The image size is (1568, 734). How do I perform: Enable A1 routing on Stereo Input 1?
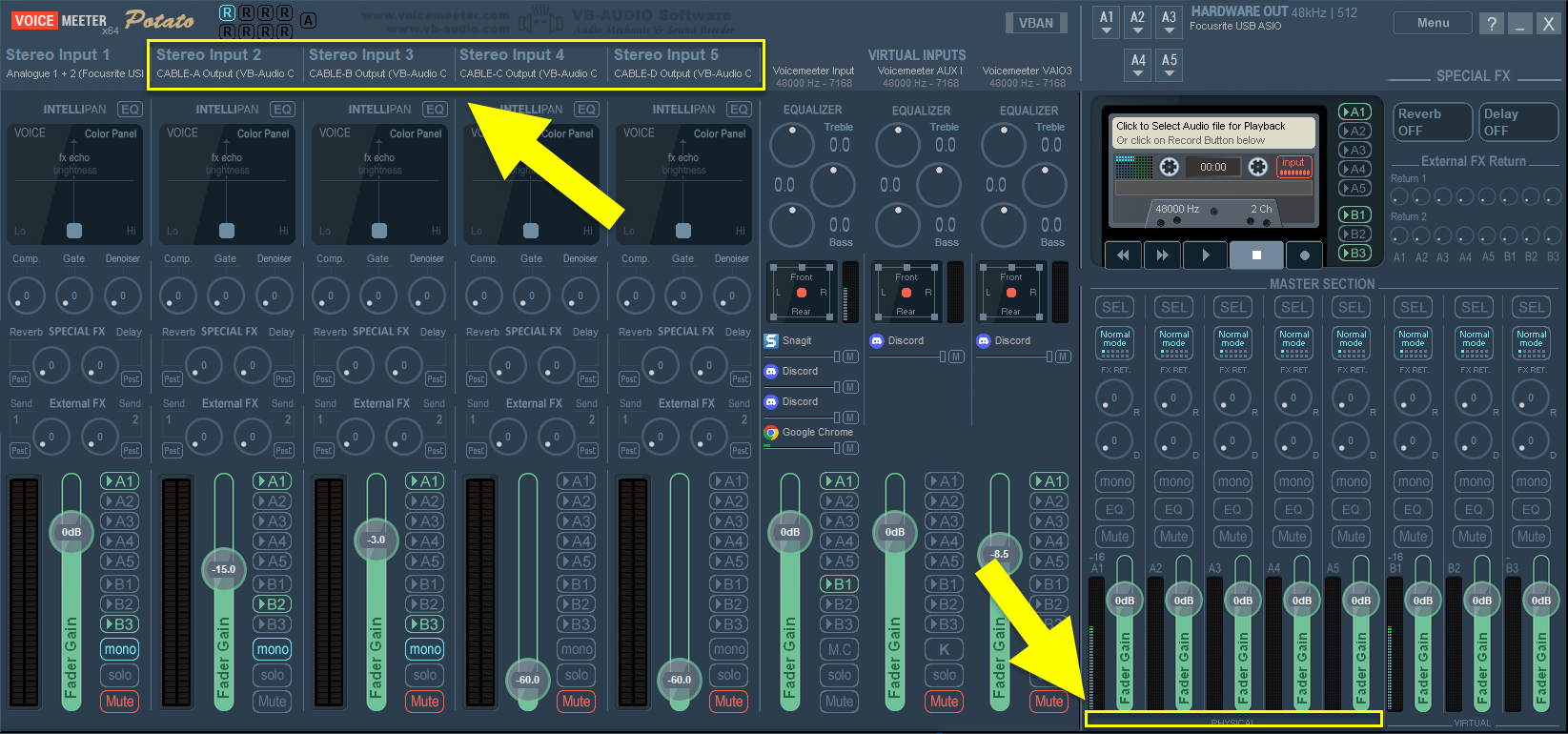120,481
